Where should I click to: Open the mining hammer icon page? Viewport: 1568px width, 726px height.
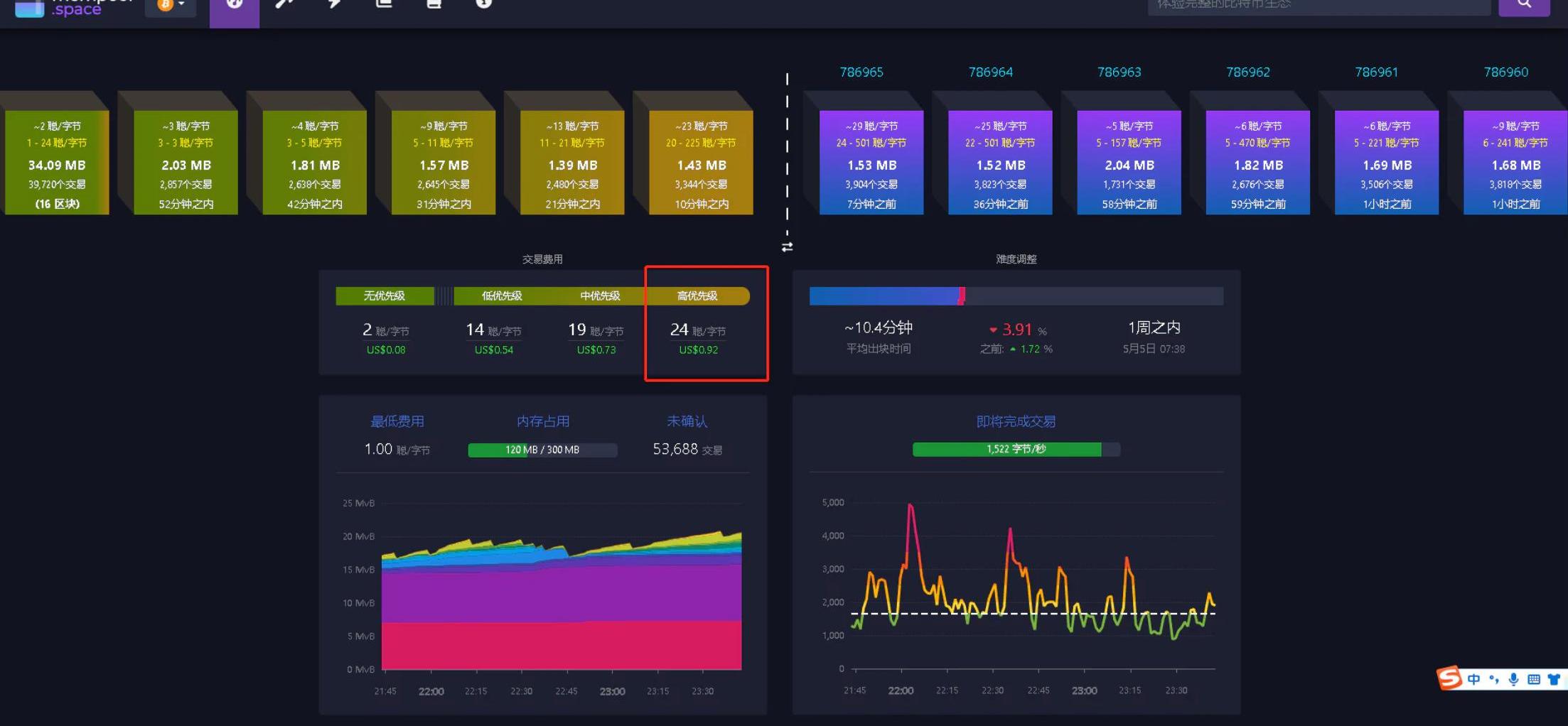(x=284, y=4)
